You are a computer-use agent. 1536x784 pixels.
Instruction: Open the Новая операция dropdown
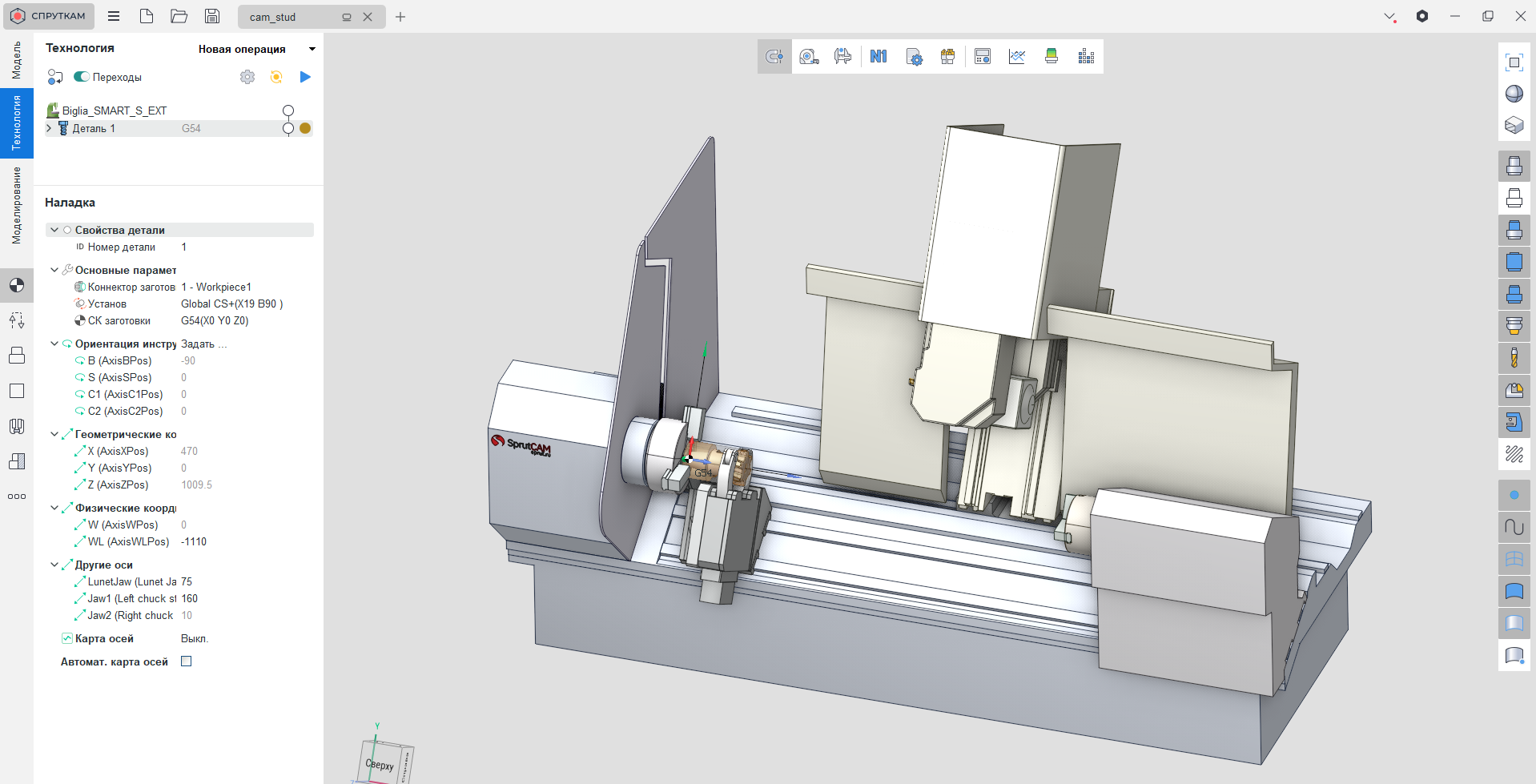click(312, 49)
